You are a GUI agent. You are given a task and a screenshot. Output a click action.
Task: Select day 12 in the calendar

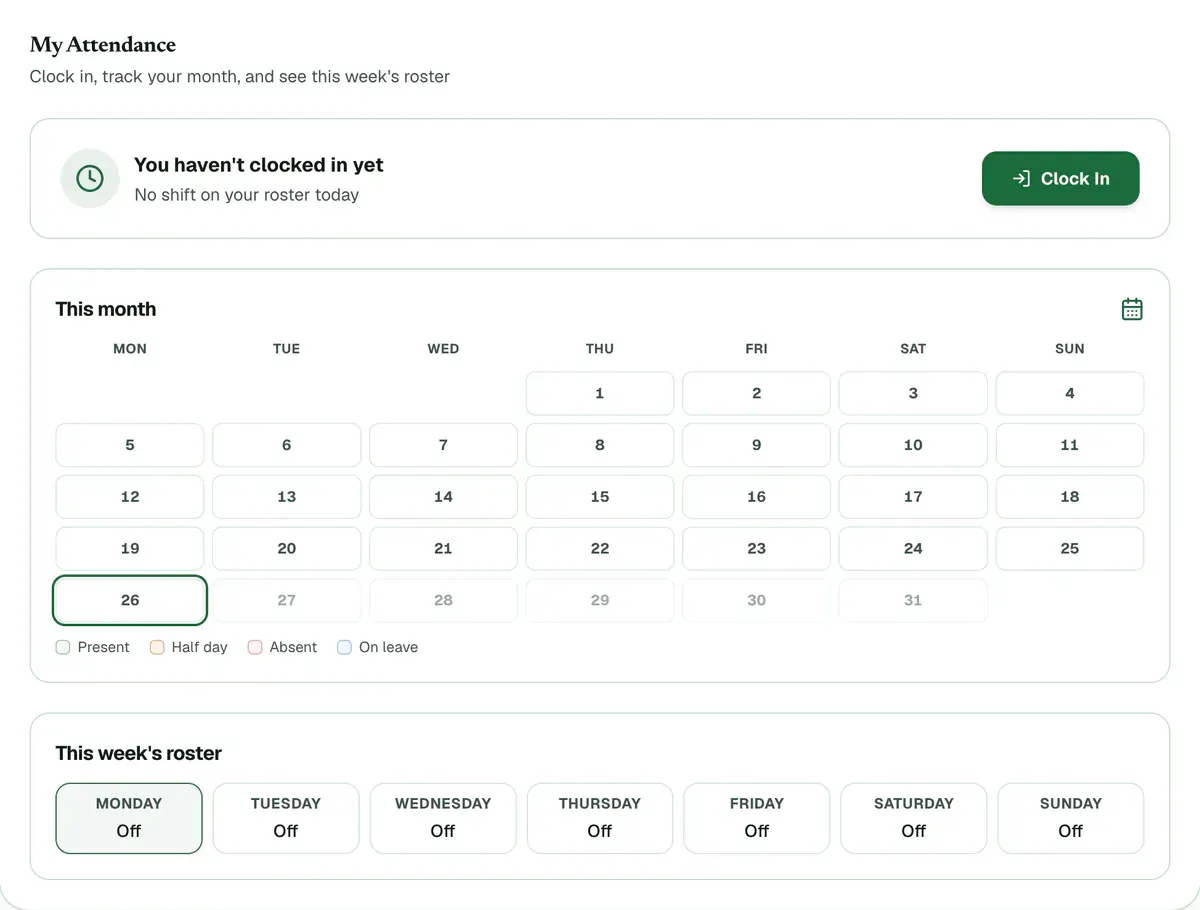[130, 497]
